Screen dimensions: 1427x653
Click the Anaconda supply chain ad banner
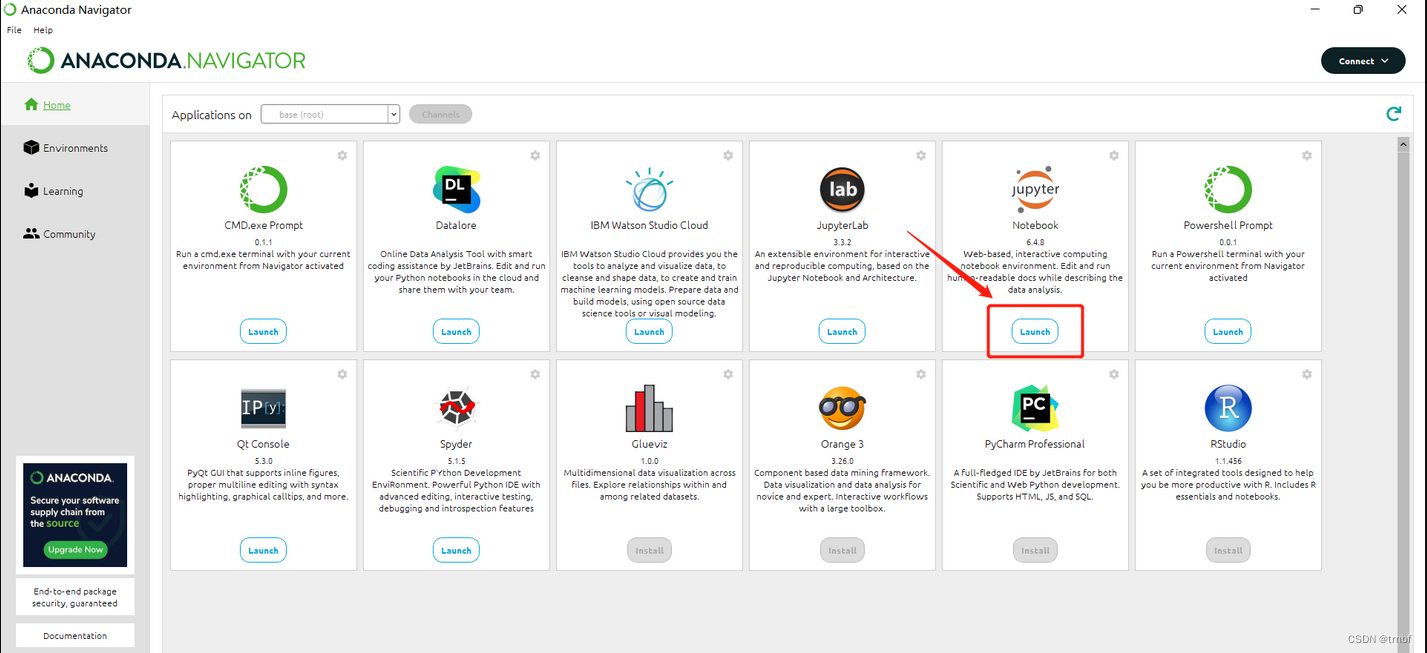pos(75,514)
